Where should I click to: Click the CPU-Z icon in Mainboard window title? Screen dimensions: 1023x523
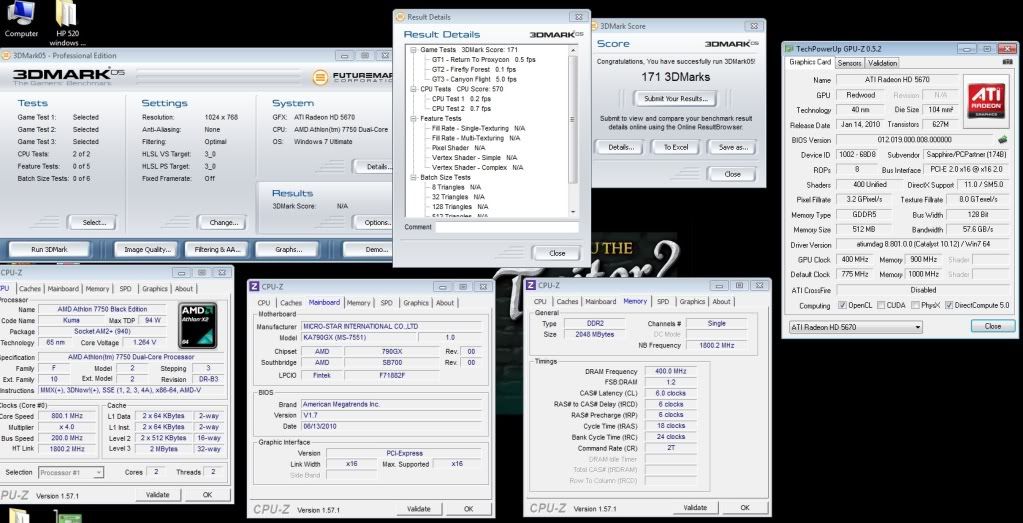[254, 286]
